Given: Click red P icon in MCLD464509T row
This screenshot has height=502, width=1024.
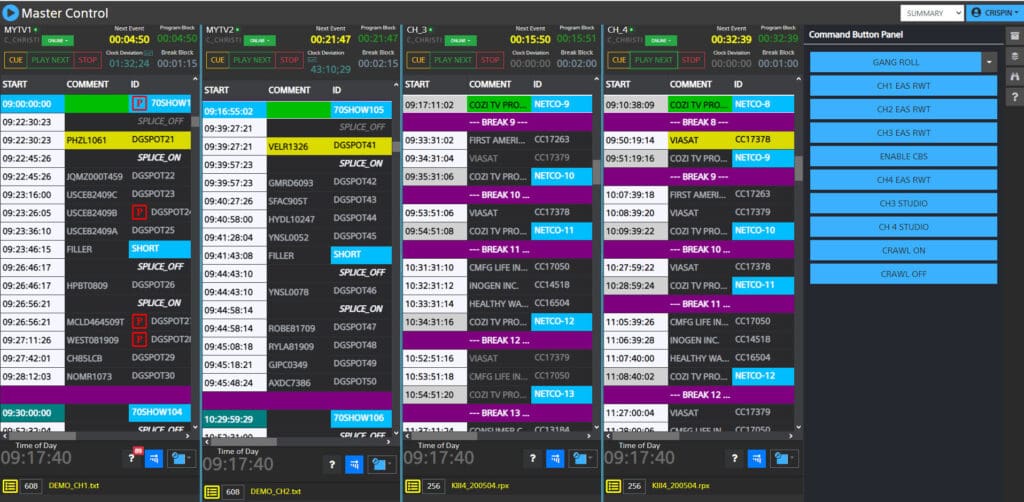Looking at the screenshot, I should coord(138,321).
